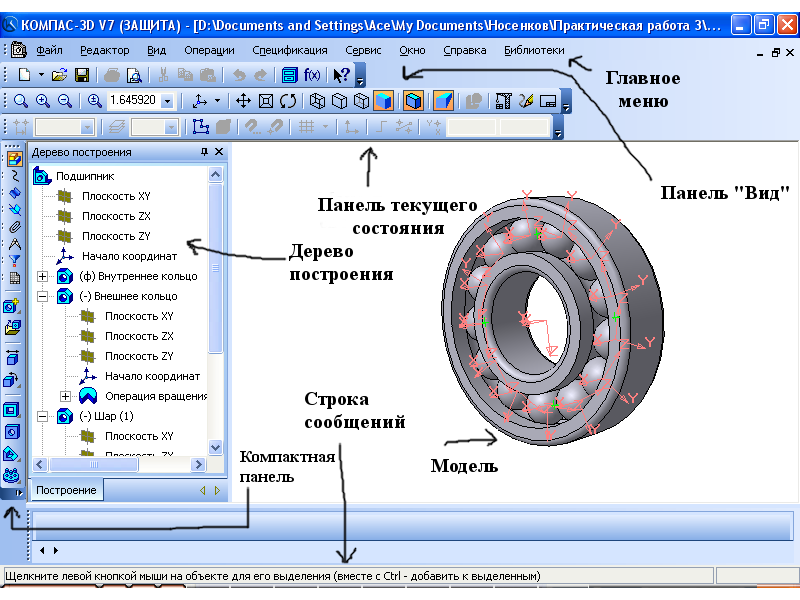Toggle wireframe display mode icon

click(317, 101)
